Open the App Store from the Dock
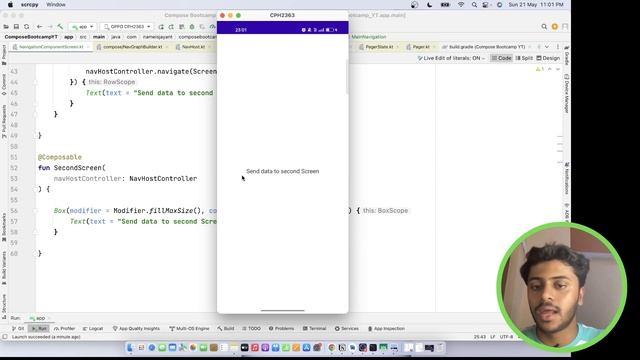The height and width of the screenshot is (360, 640). pyautogui.click(x=306, y=347)
